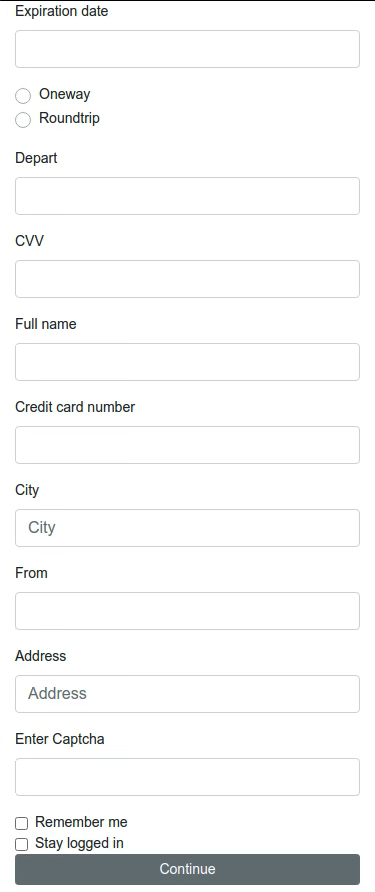Click the Continue button
The width and height of the screenshot is (375, 892).
187,869
